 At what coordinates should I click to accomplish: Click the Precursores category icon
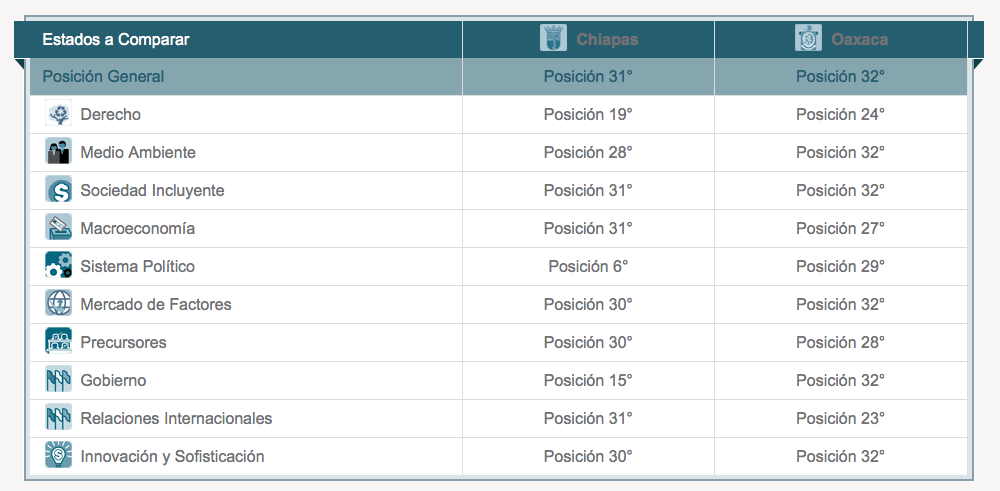click(x=58, y=342)
